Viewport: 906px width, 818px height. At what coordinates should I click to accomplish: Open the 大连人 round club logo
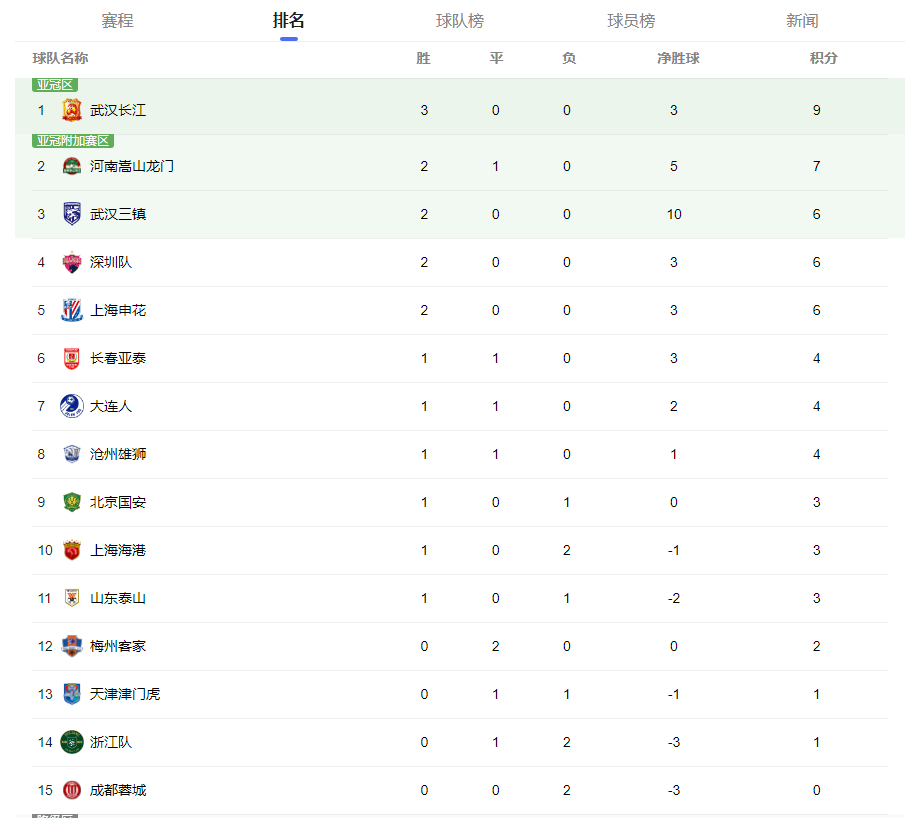(72, 406)
